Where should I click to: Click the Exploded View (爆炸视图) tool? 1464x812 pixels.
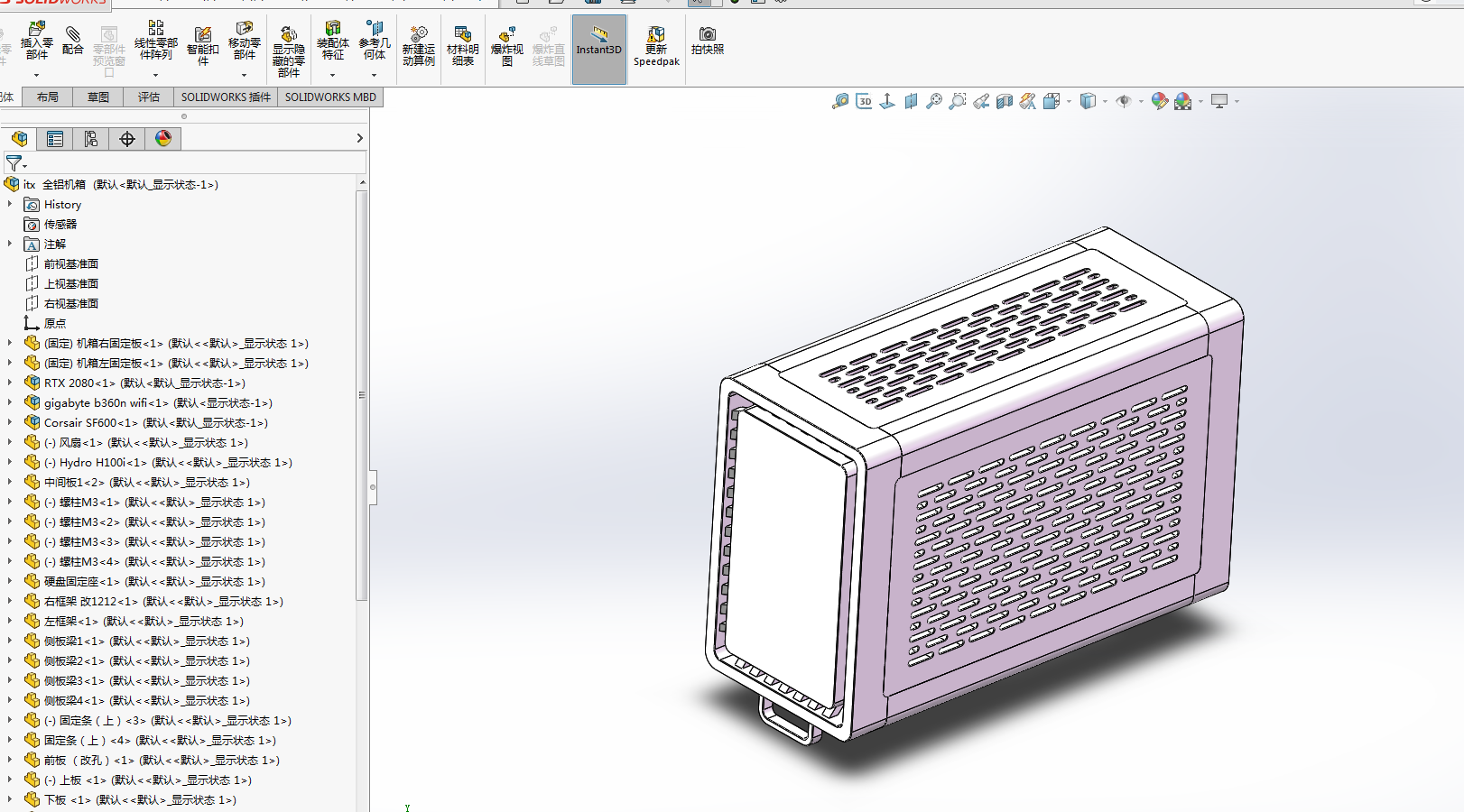click(507, 47)
